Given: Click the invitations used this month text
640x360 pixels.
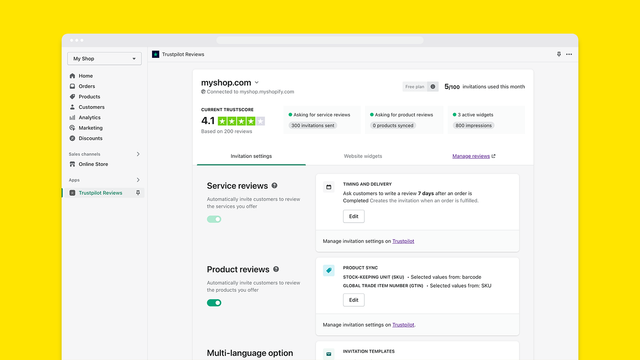Looking at the screenshot, I should tap(493, 87).
